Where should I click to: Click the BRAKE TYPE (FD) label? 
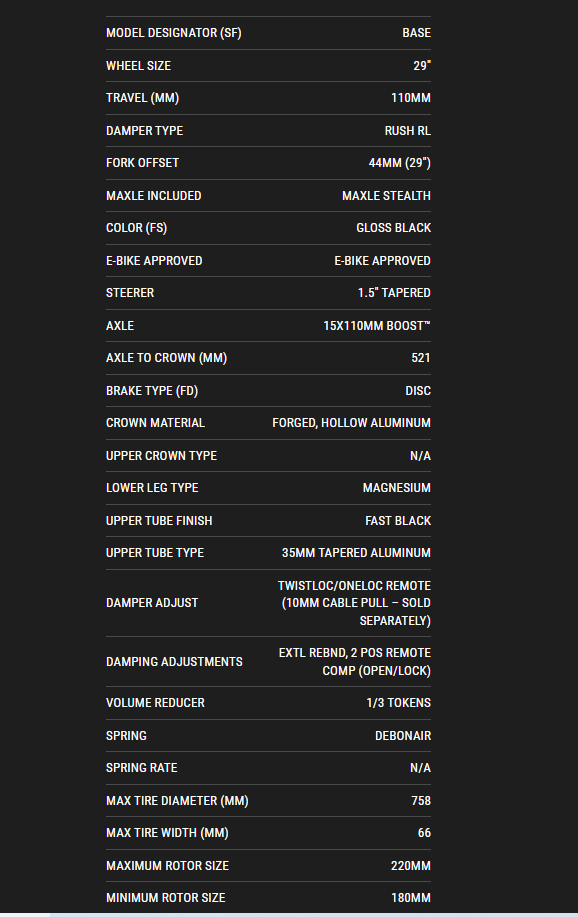[x=152, y=391]
